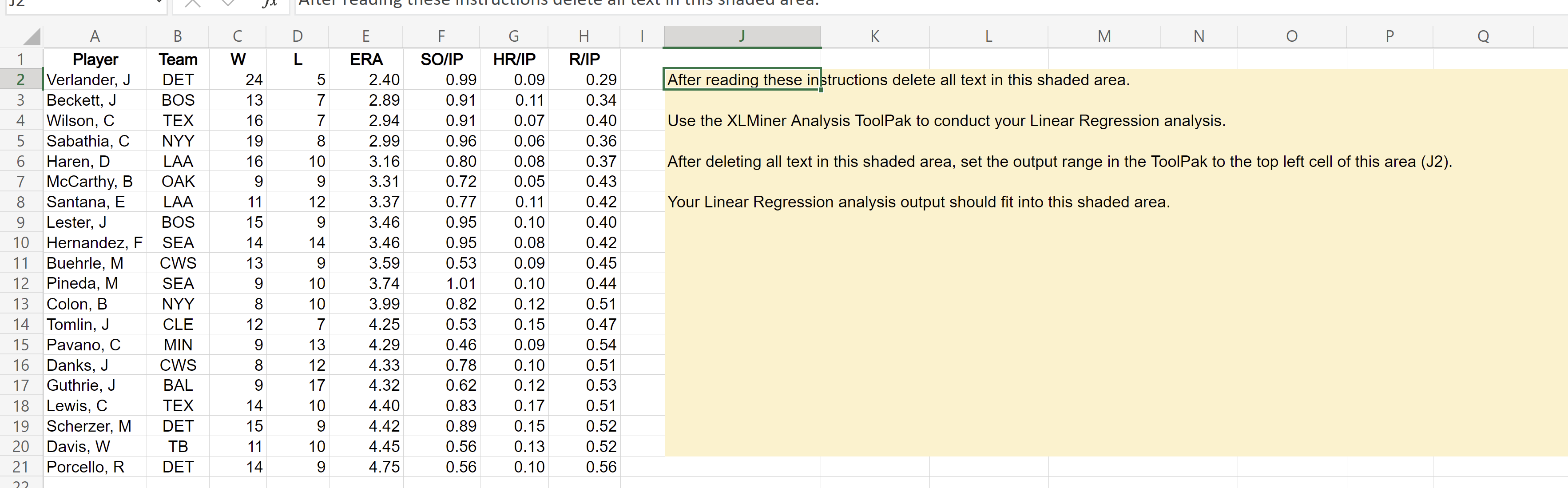Select cell with Hernandez, F
The height and width of the screenshot is (488, 1568).
(95, 243)
